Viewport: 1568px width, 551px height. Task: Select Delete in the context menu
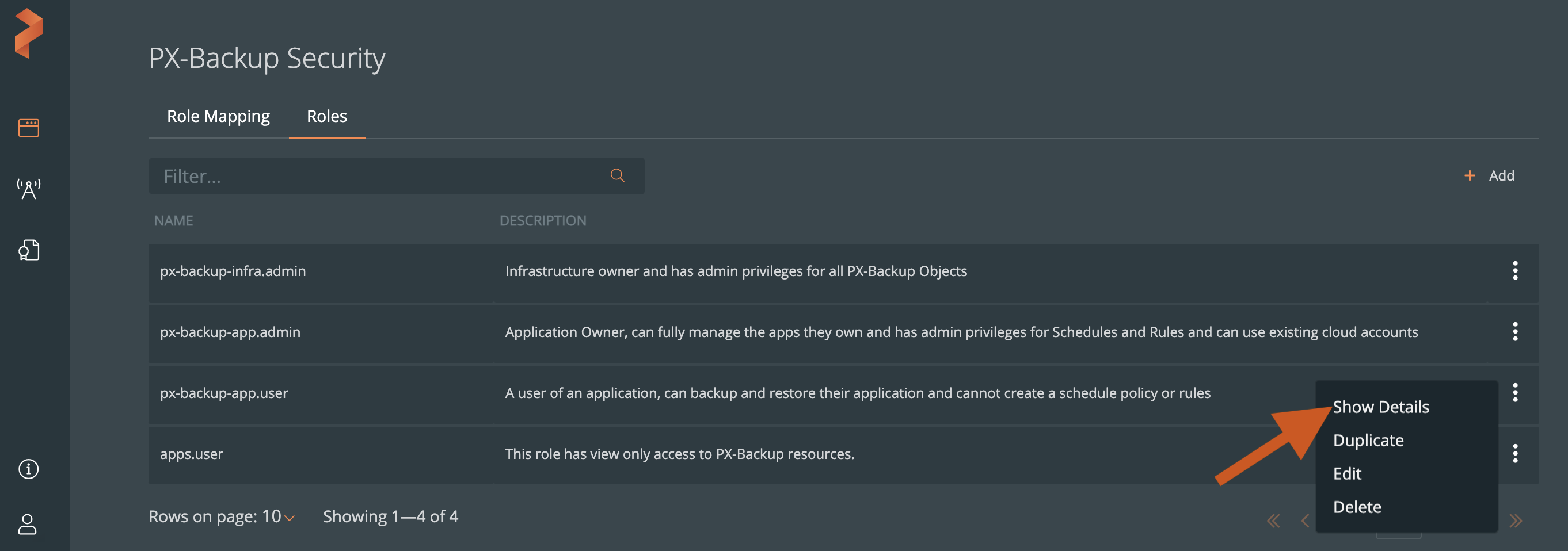[x=1357, y=507]
